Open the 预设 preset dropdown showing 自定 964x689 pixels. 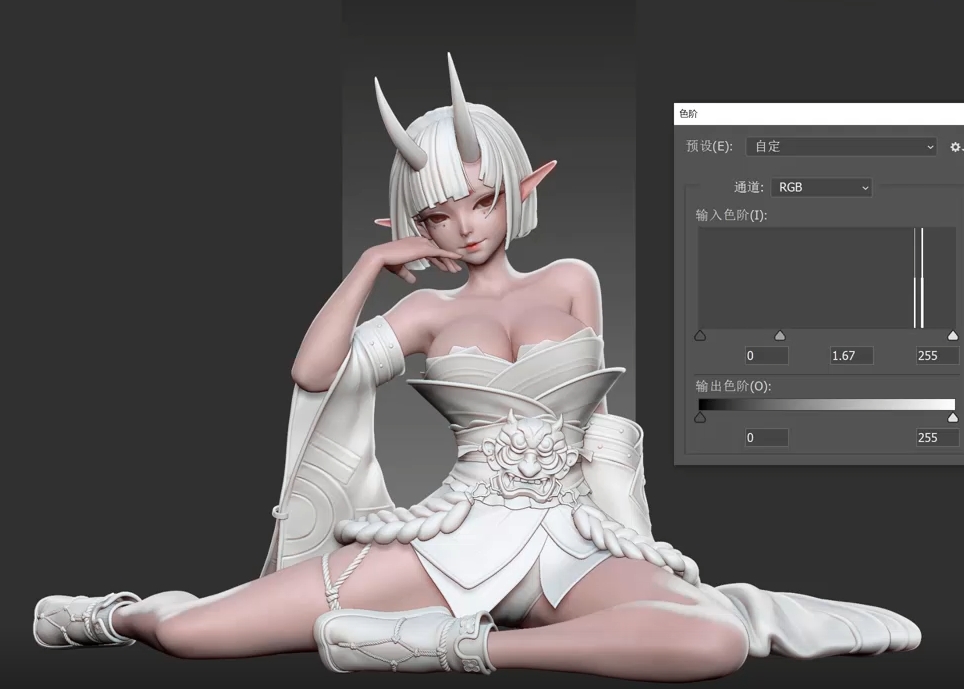pos(841,146)
